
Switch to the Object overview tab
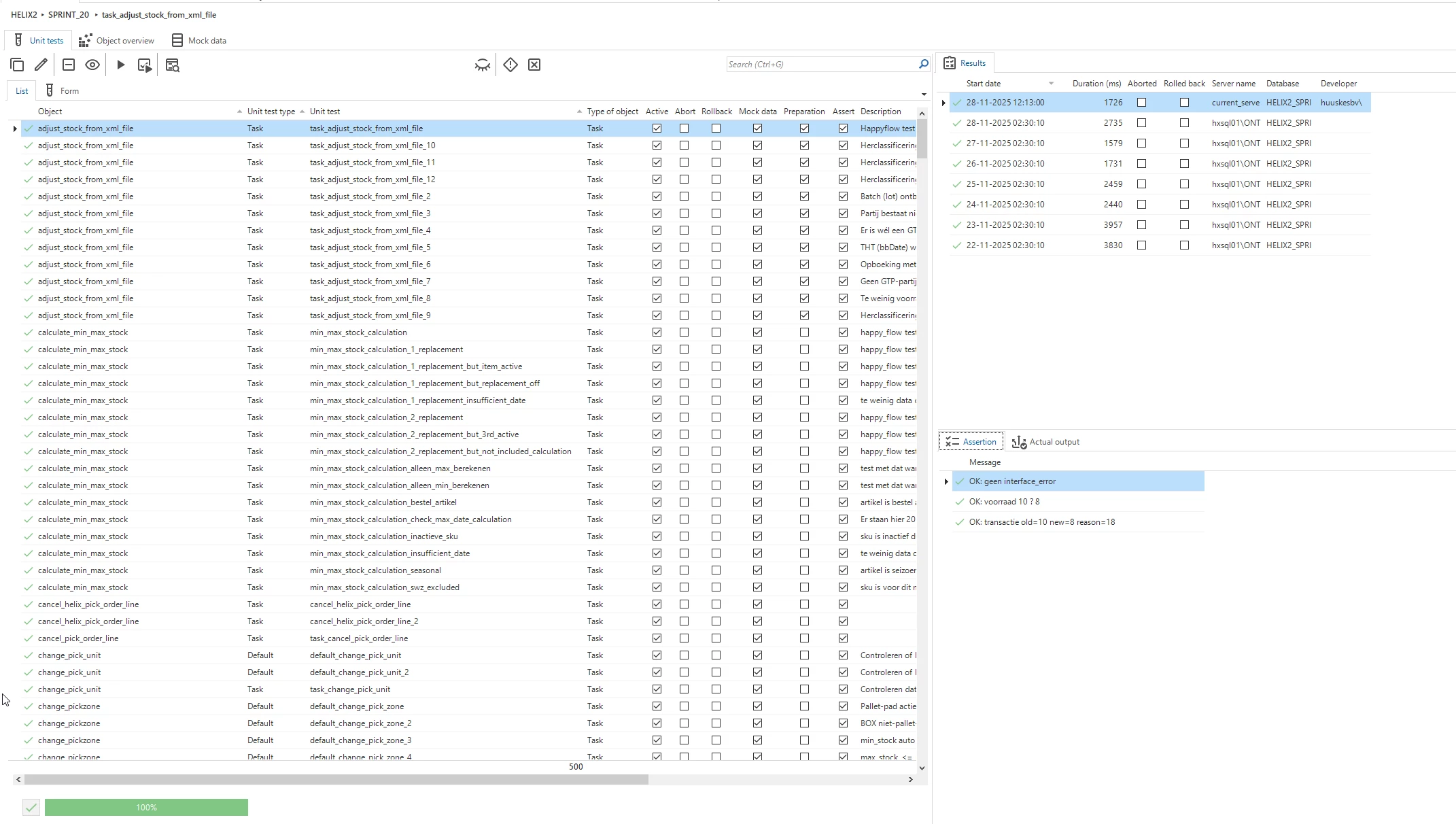(x=117, y=41)
